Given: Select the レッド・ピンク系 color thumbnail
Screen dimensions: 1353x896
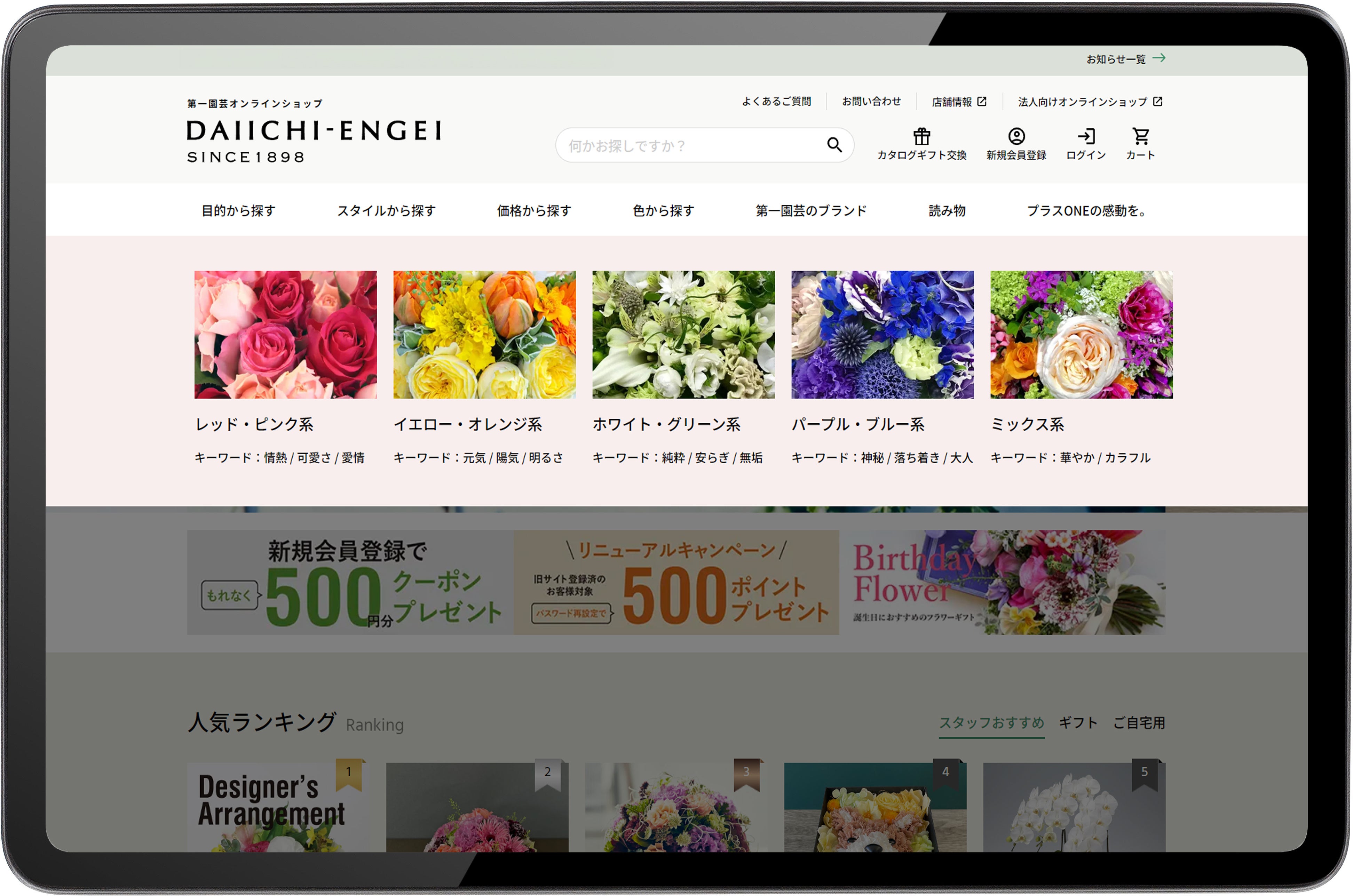Looking at the screenshot, I should click(x=285, y=335).
